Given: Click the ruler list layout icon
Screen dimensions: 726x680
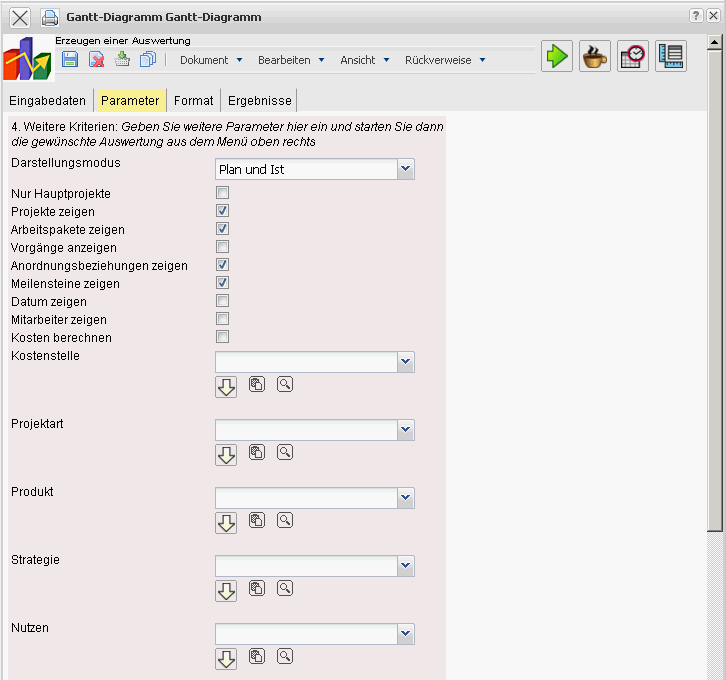Looking at the screenshot, I should pos(670,56).
